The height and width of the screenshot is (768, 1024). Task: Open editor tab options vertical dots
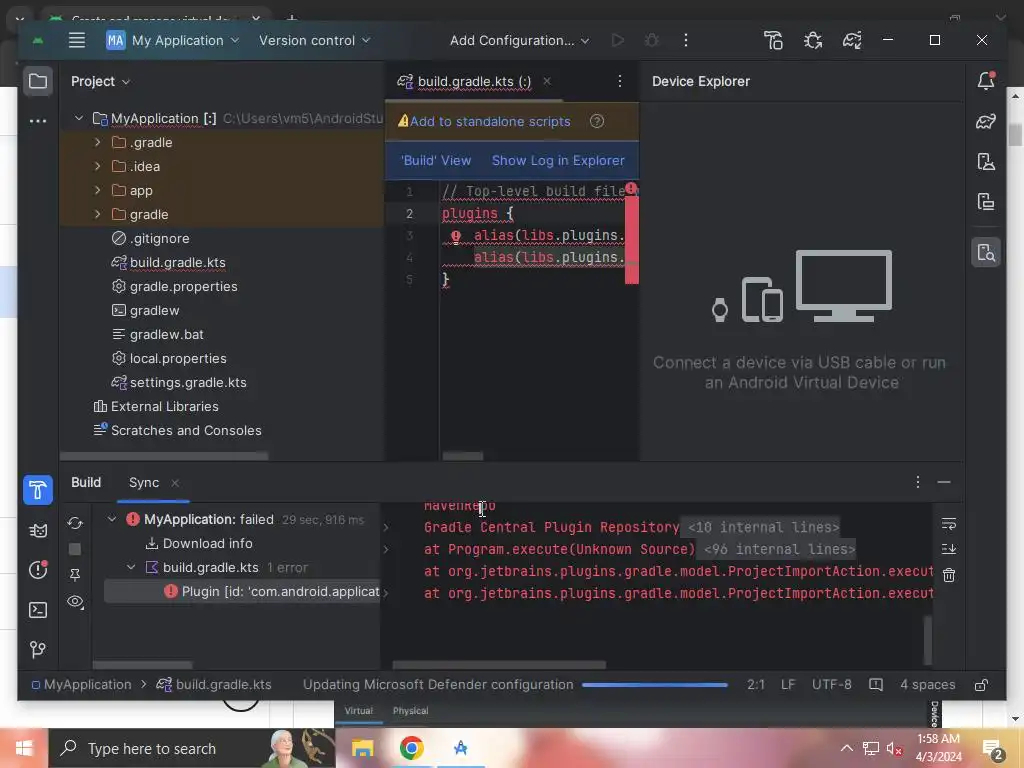[x=620, y=81]
